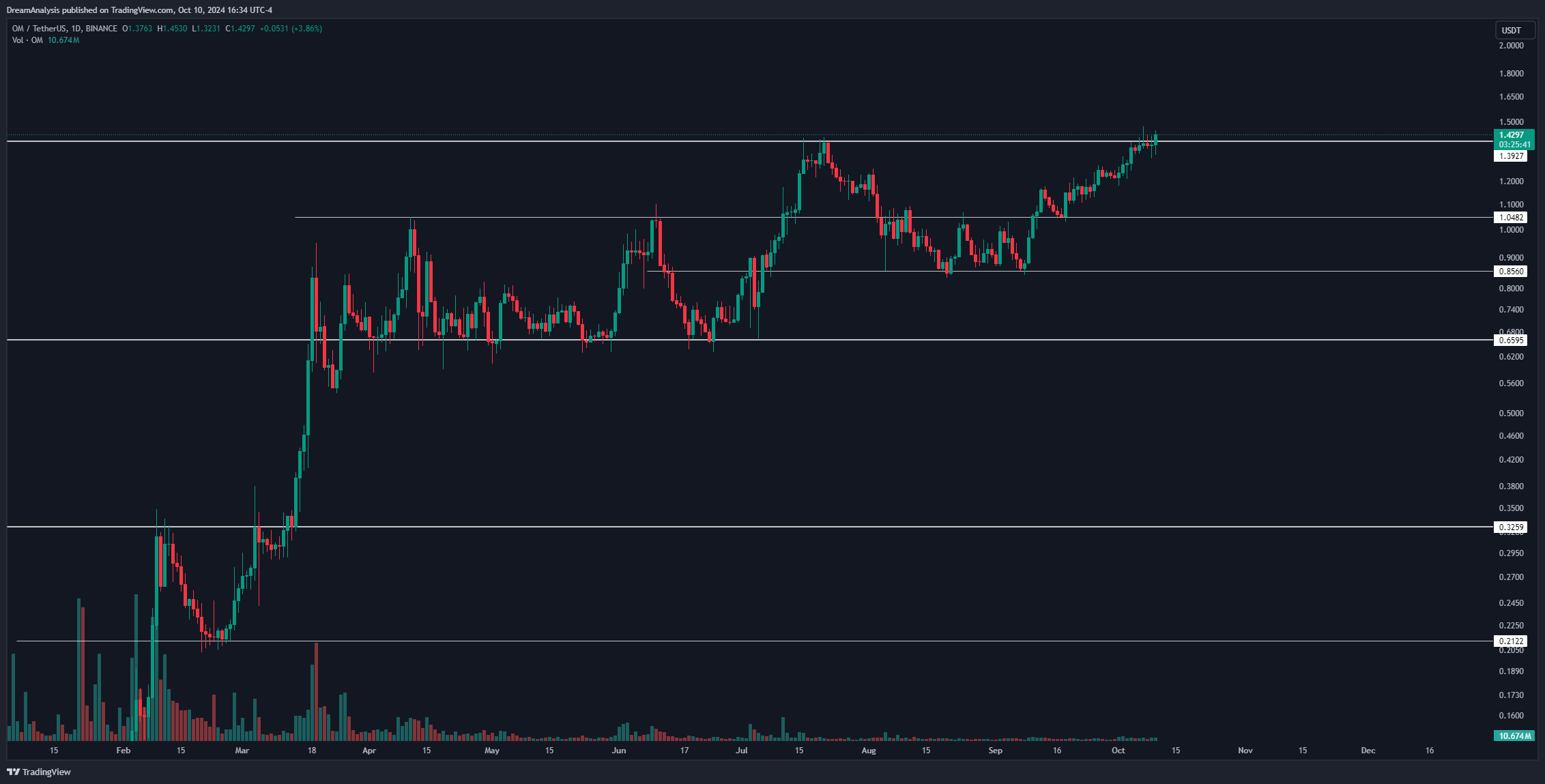The image size is (1545, 784).
Task: Click the 1.8000 price scale tick
Action: [1511, 74]
